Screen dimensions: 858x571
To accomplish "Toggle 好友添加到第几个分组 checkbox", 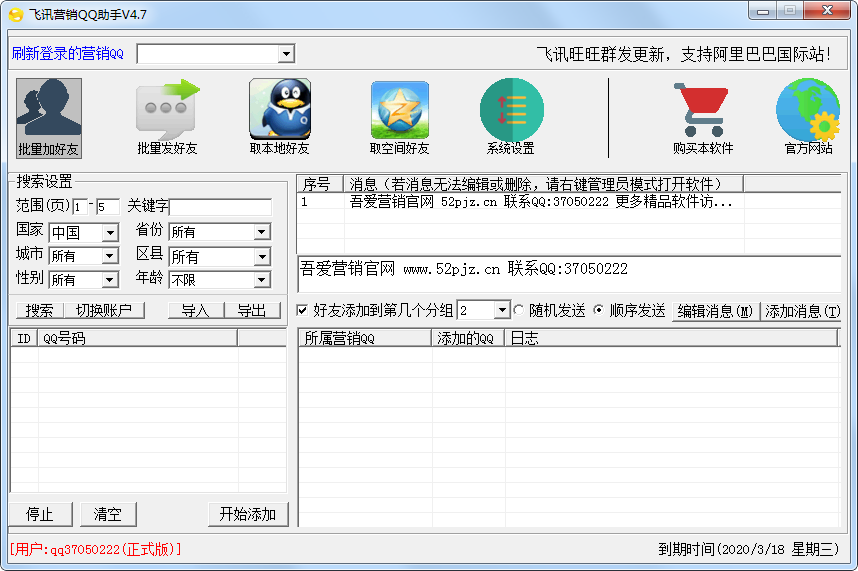I will (x=304, y=311).
